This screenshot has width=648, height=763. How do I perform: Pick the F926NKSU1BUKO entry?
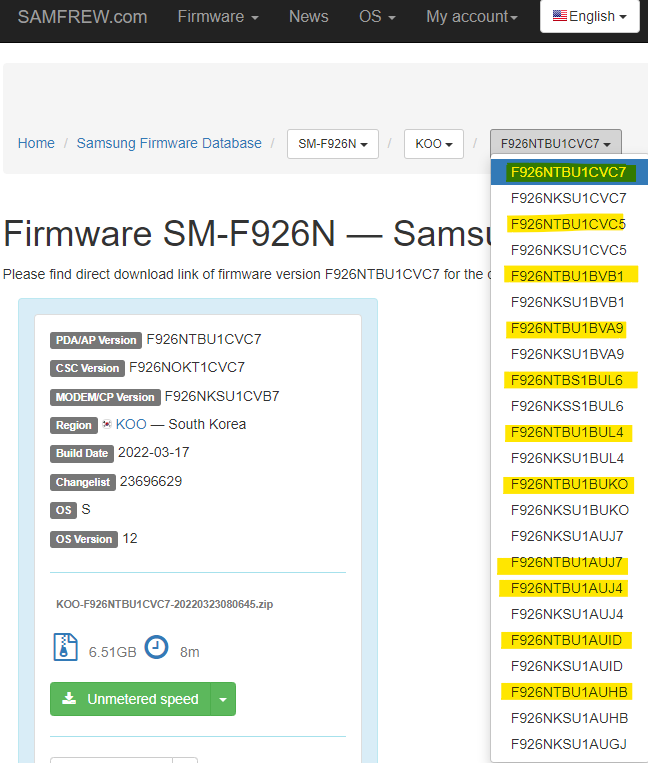(x=569, y=510)
